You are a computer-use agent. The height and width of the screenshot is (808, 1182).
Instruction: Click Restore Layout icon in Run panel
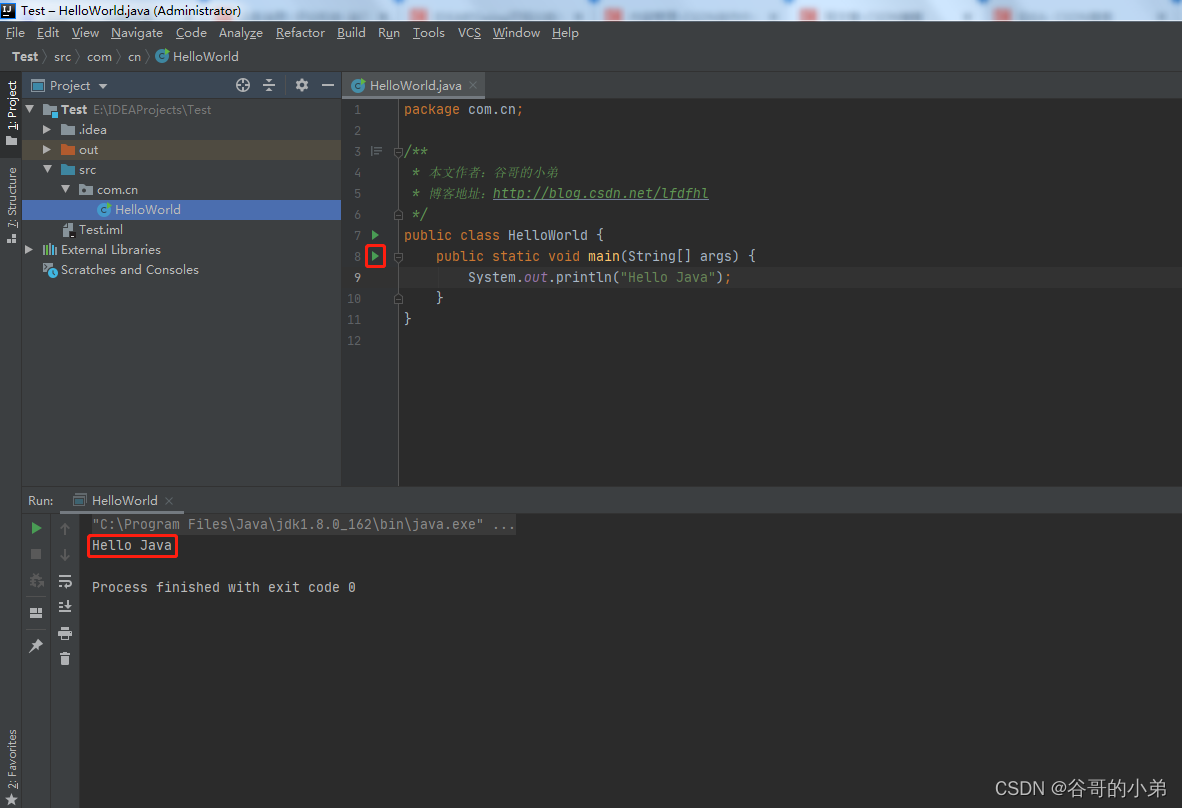click(35, 613)
